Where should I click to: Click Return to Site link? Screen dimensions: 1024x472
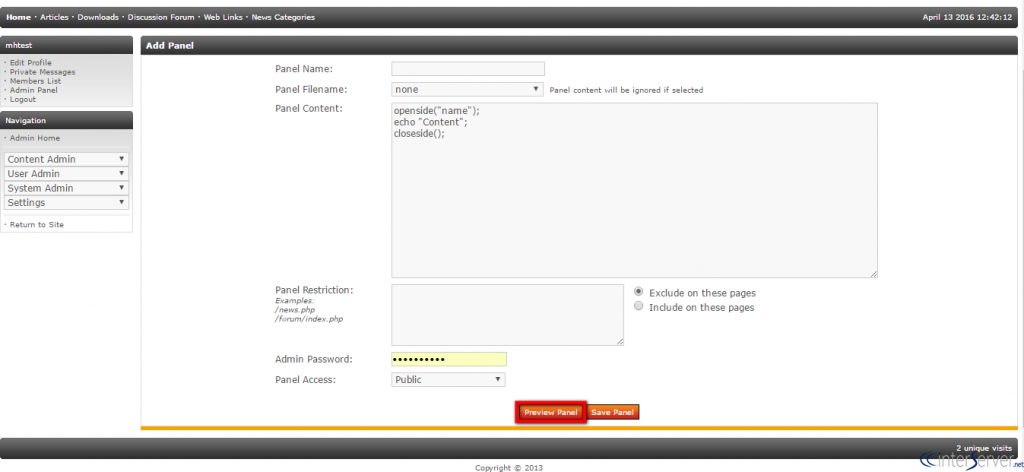tap(37, 225)
